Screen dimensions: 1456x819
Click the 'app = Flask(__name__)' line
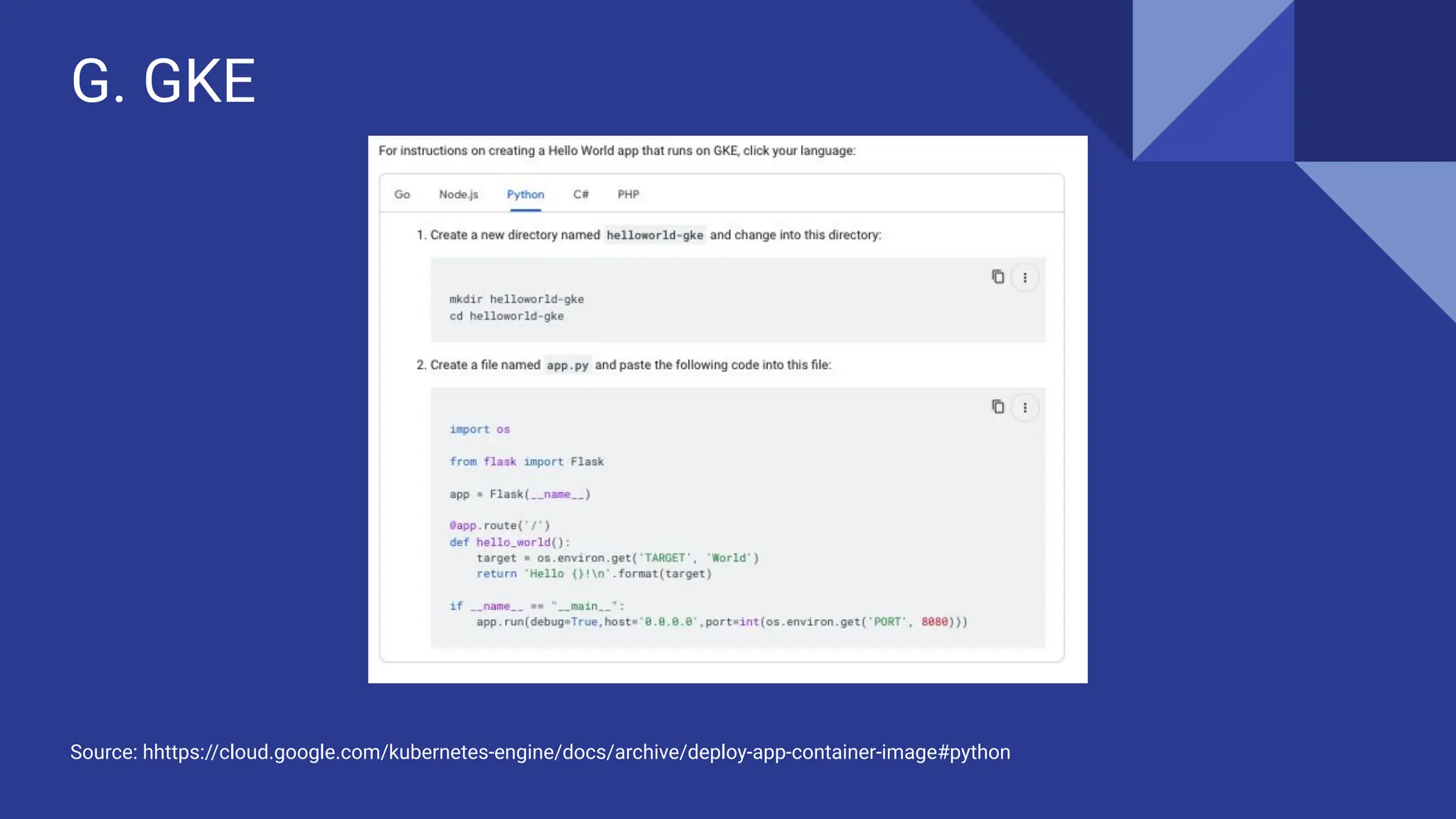520,494
